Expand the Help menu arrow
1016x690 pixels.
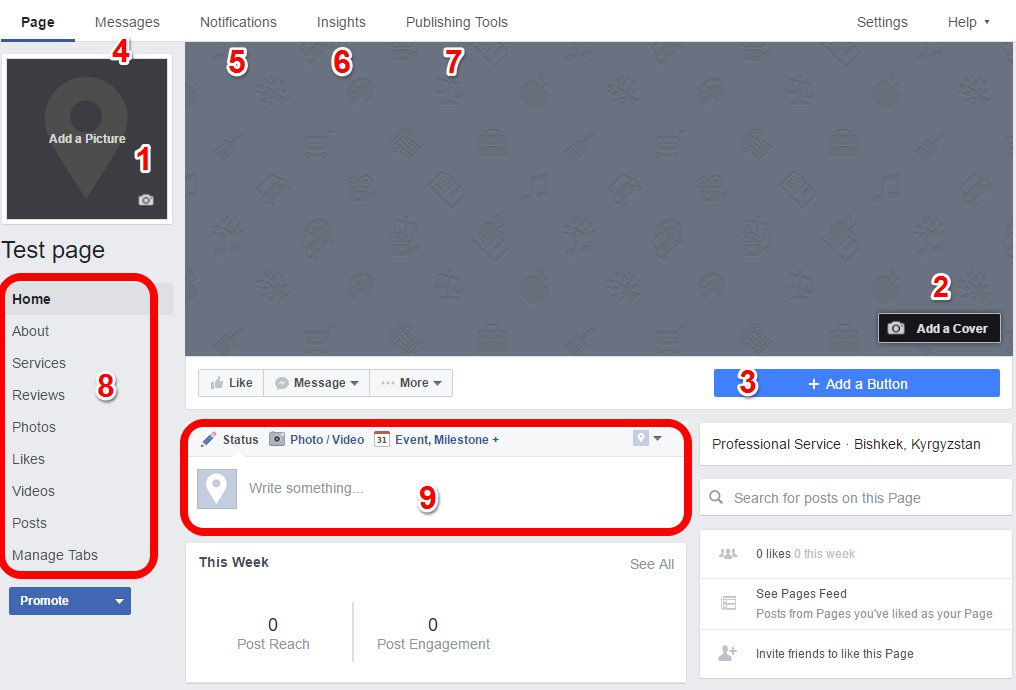987,22
